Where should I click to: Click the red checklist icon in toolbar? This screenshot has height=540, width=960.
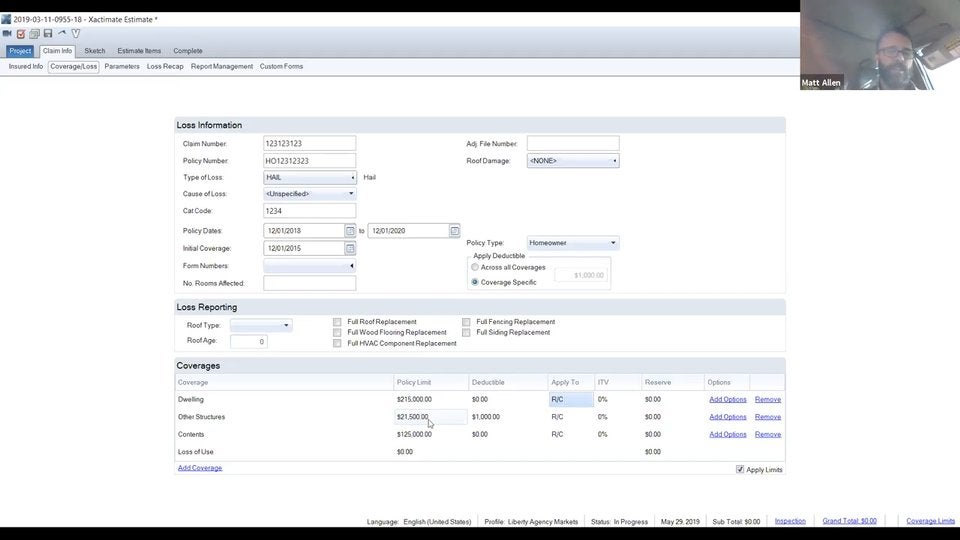pyautogui.click(x=20, y=33)
